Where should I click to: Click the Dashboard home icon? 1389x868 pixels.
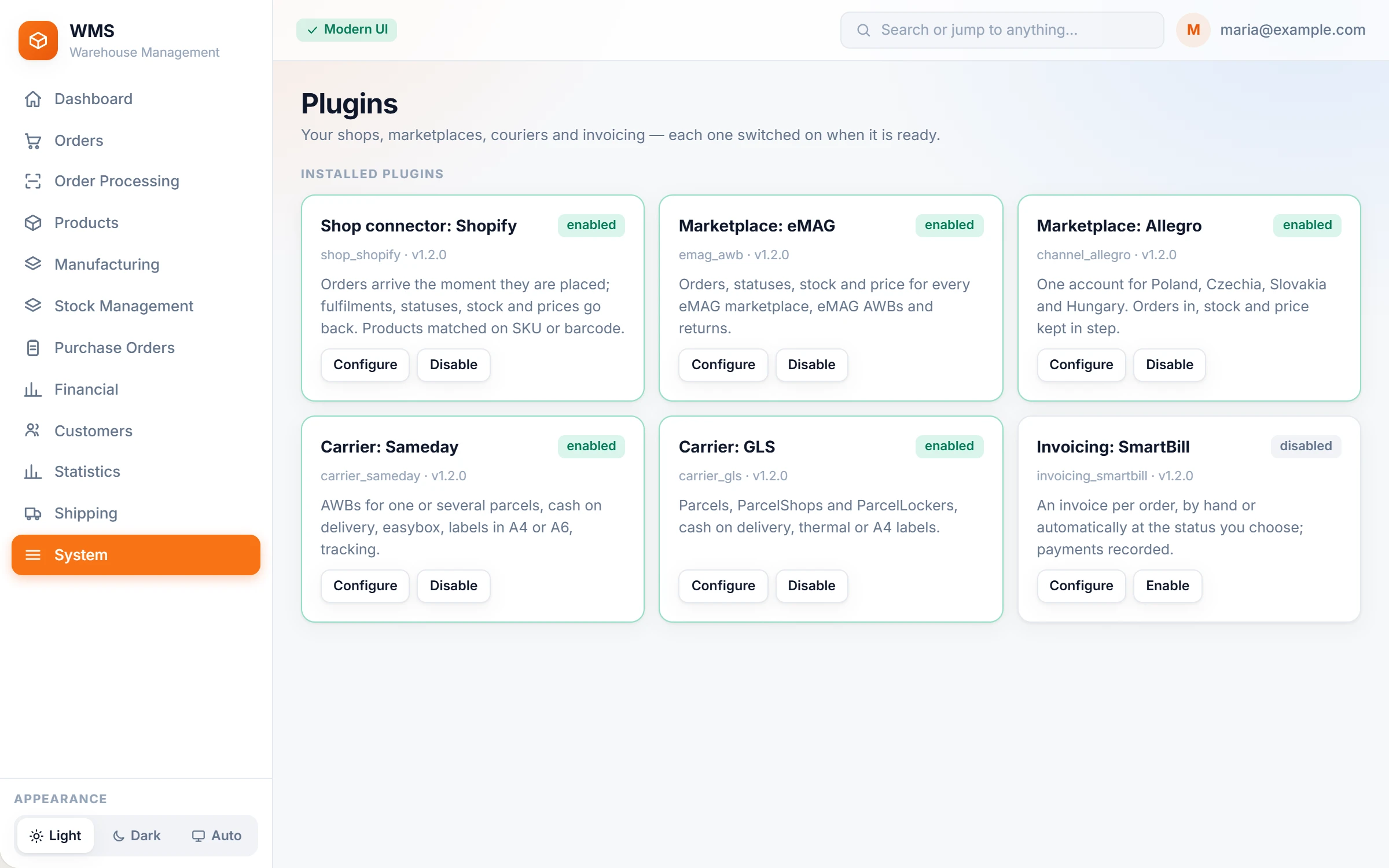pyautogui.click(x=33, y=99)
